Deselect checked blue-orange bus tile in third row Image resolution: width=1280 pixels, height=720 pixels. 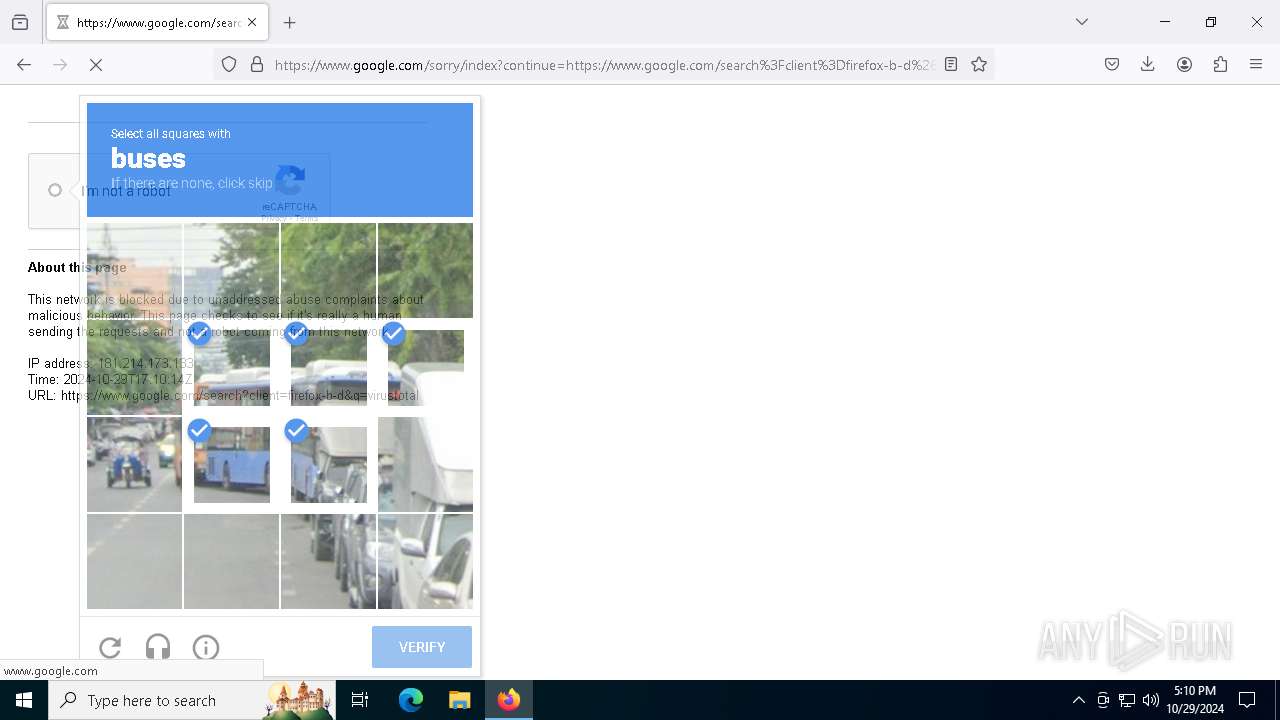231,464
